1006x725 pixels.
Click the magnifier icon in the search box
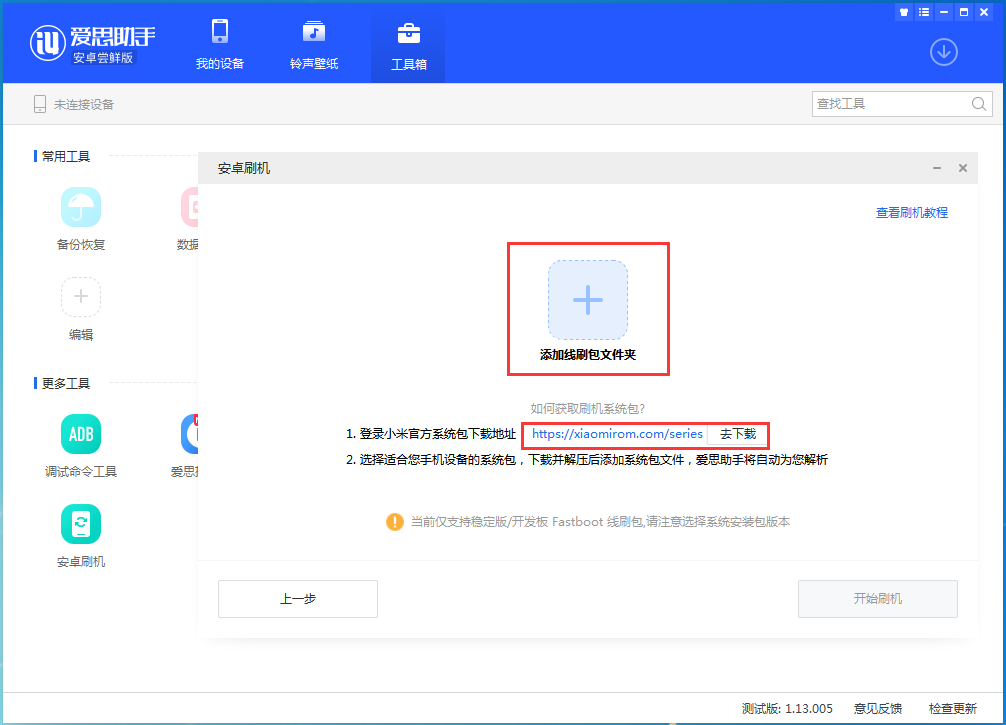point(978,103)
